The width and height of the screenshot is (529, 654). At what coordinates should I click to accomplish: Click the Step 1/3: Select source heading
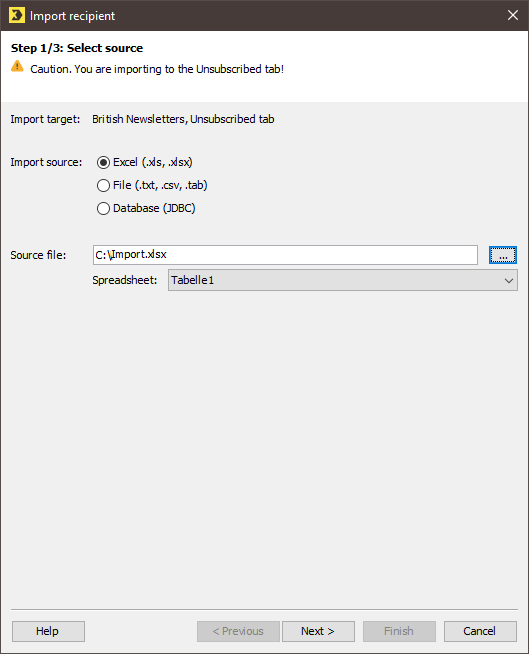point(77,48)
